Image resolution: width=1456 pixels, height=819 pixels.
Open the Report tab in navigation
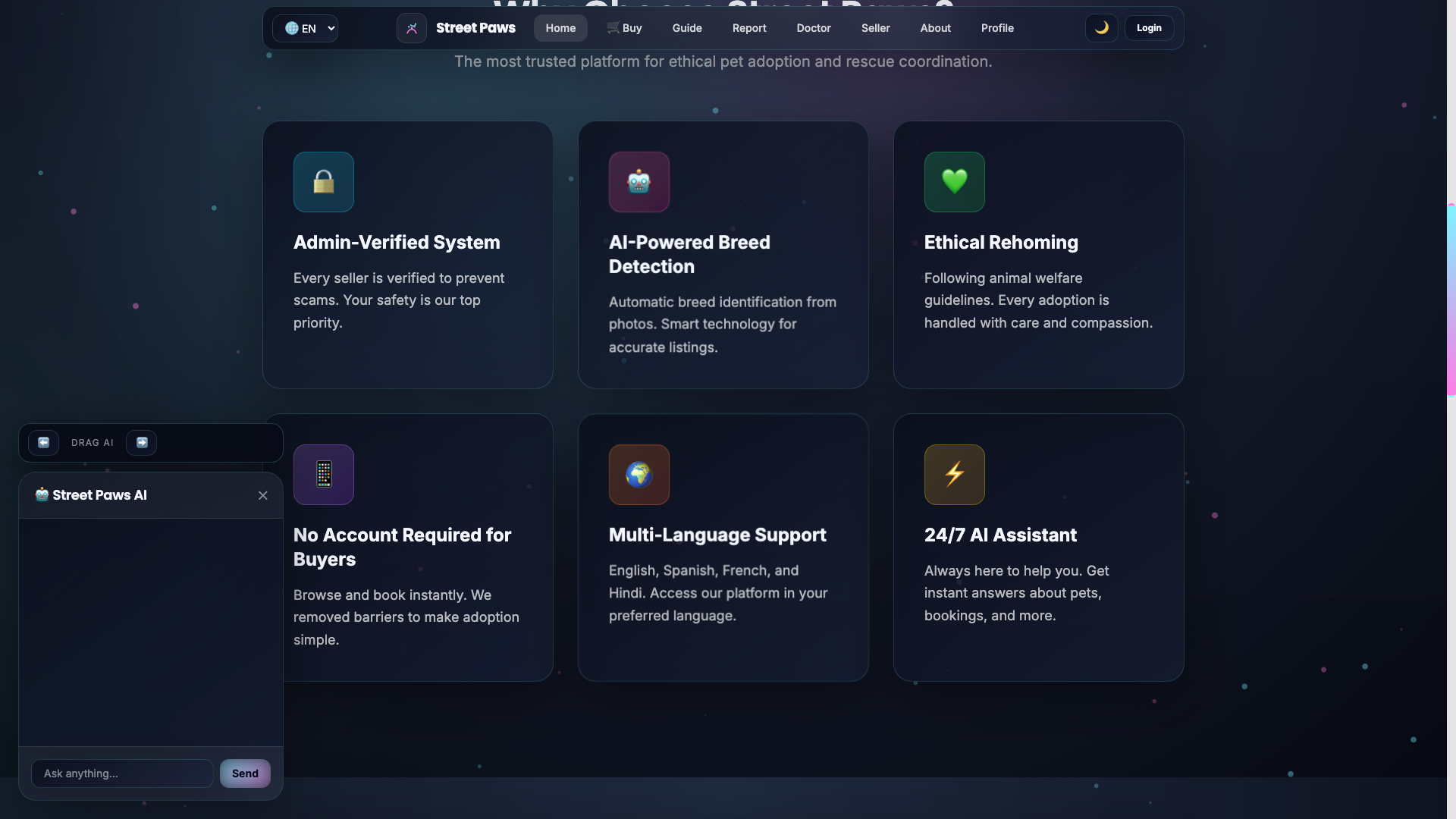pyautogui.click(x=748, y=28)
